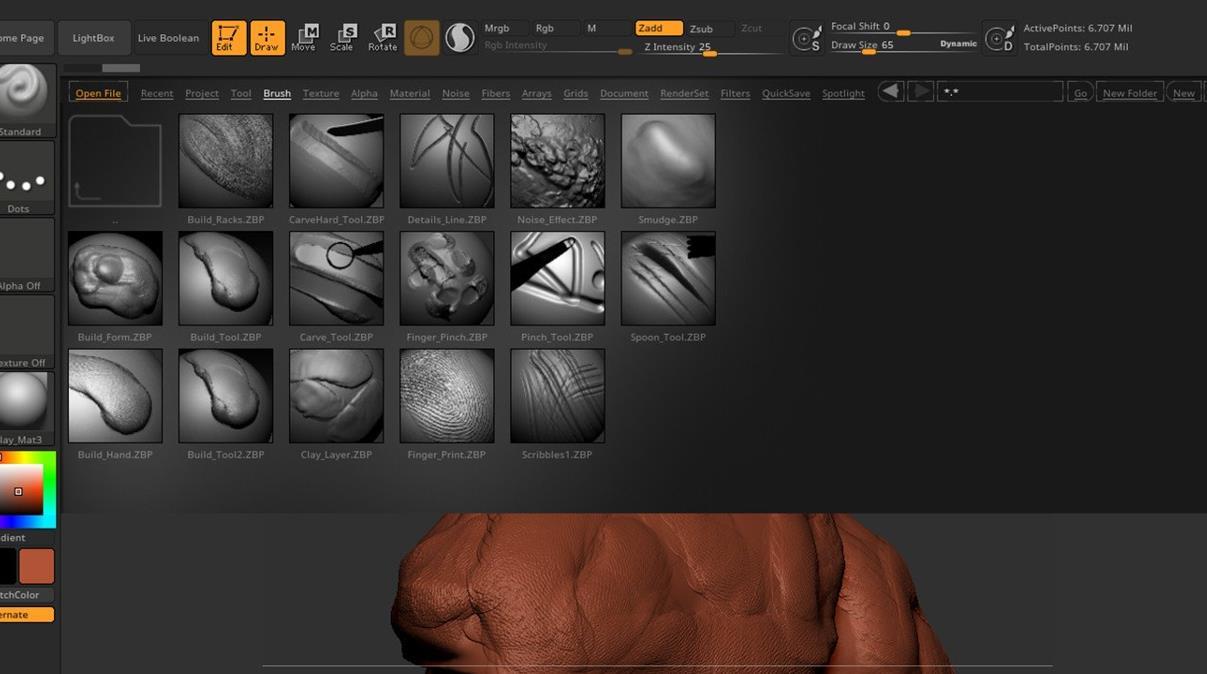The image size is (1207, 674).
Task: Toggle Zadd sculpting mode
Action: tap(658, 28)
